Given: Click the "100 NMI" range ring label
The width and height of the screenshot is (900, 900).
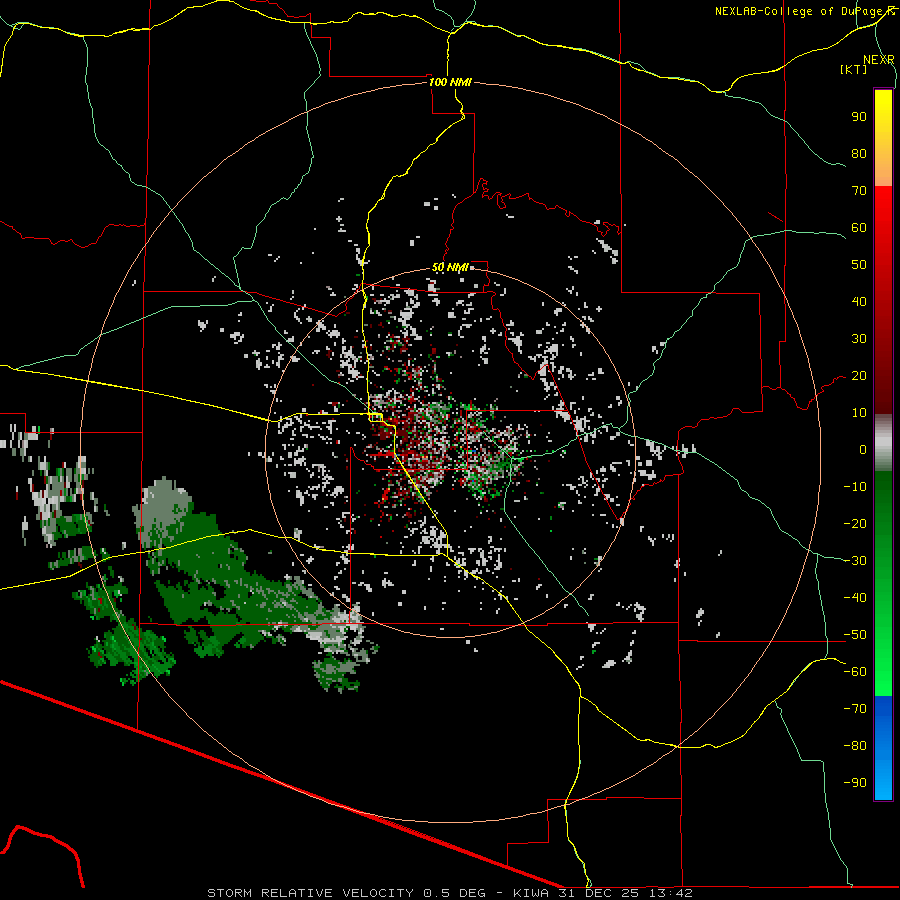Looking at the screenshot, I should click(x=450, y=82).
